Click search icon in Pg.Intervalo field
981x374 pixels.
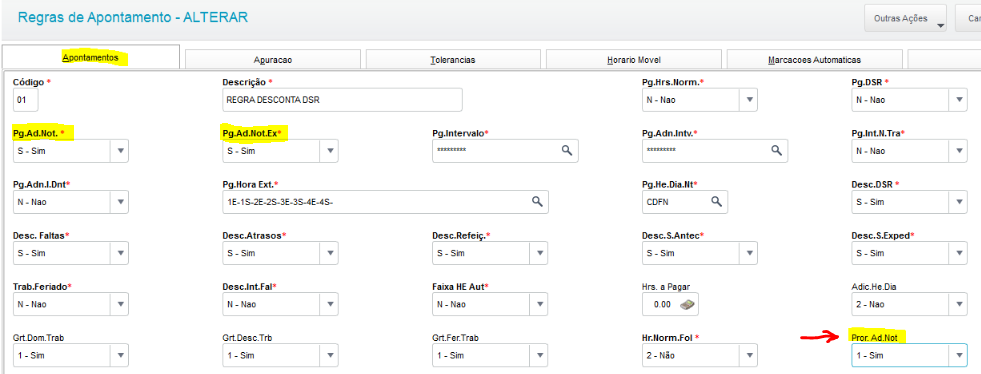(566, 151)
